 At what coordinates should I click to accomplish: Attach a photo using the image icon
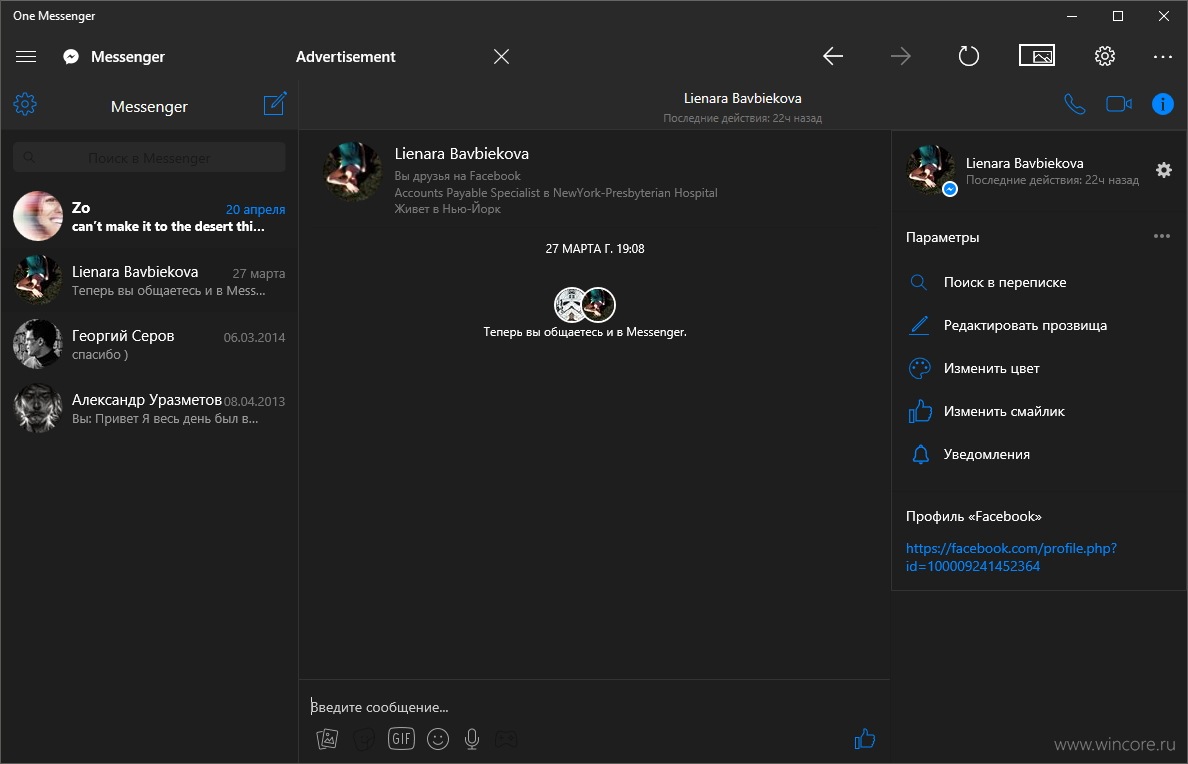click(x=327, y=738)
